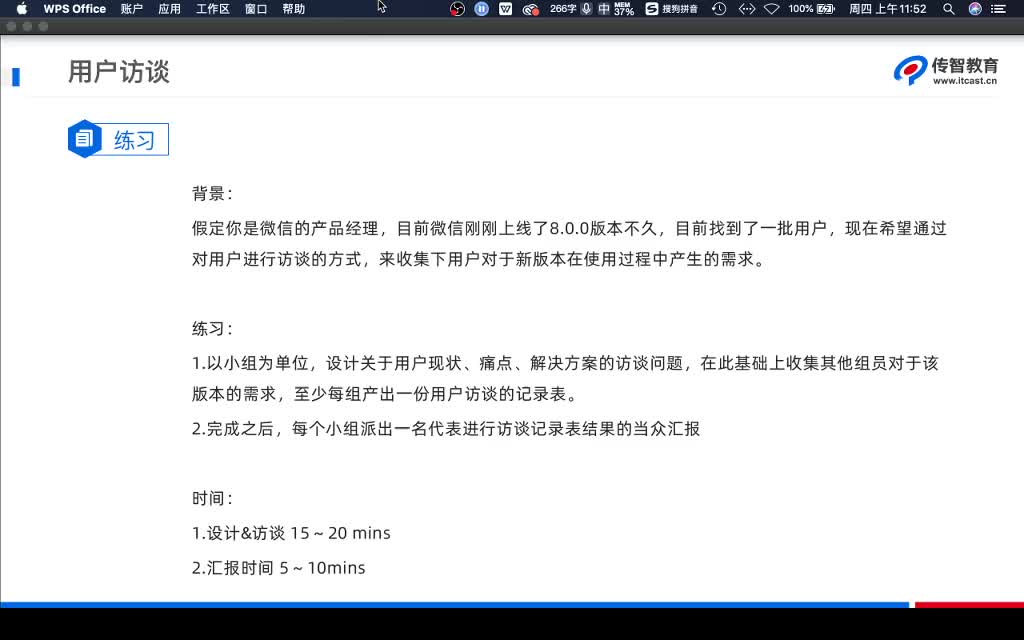This screenshot has width=1024, height=640.
Task: Click the line starting 1.以小组为单位
Action: coord(565,363)
